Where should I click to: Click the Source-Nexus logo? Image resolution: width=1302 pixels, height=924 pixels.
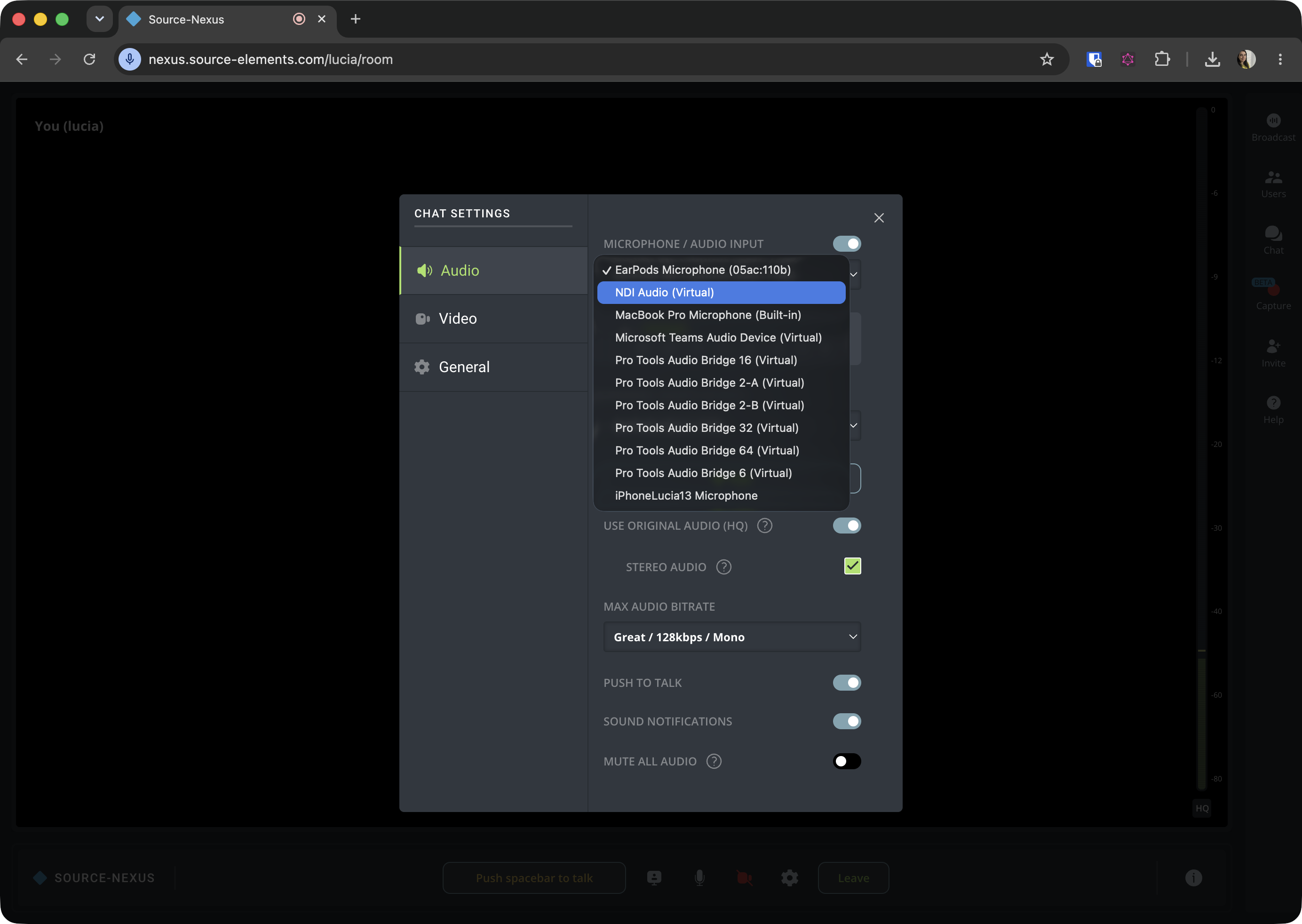pos(94,878)
